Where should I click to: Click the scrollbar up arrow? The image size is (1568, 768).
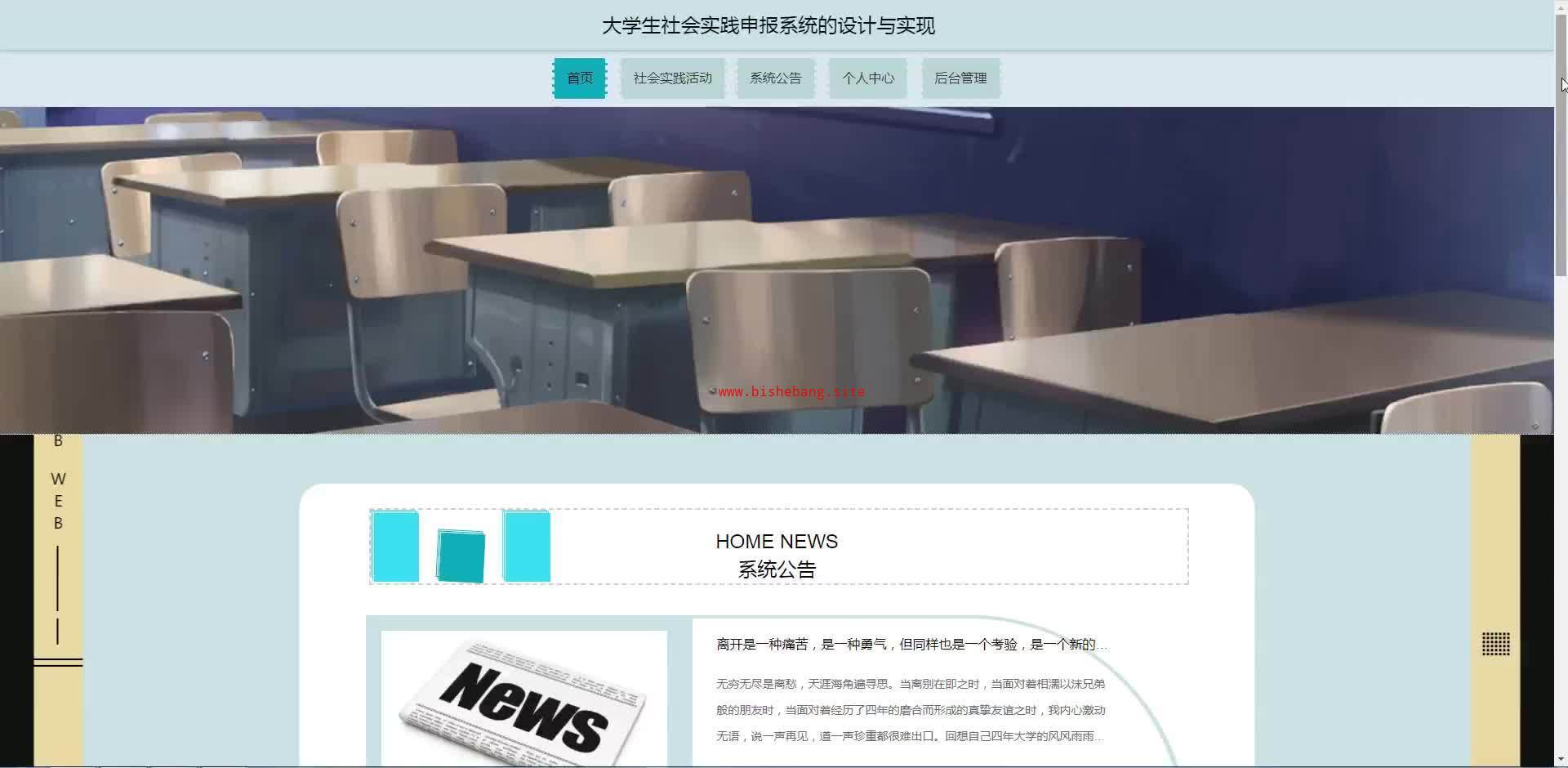point(1561,6)
